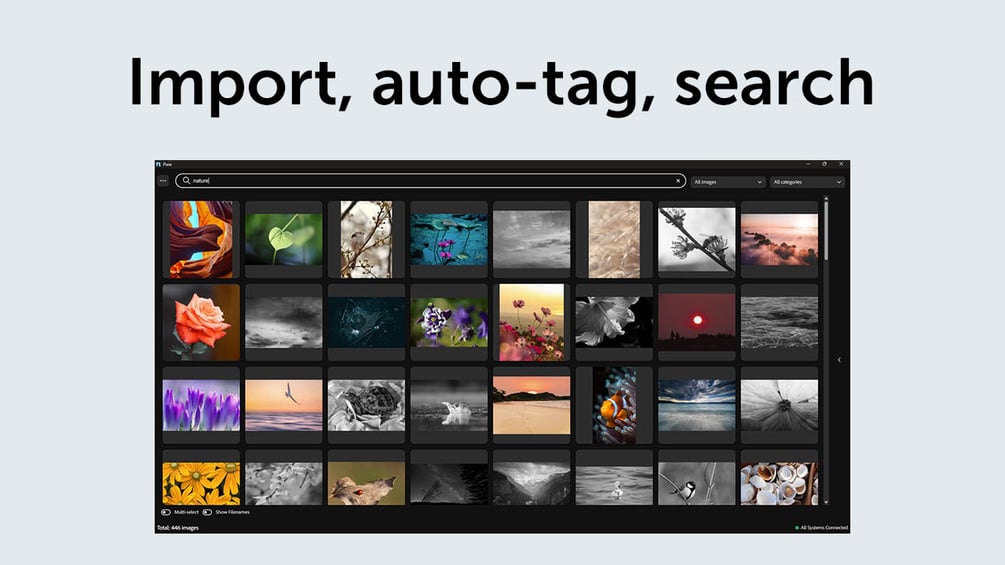Open the seashells thumbnail
Image resolution: width=1005 pixels, height=565 pixels.
[779, 484]
